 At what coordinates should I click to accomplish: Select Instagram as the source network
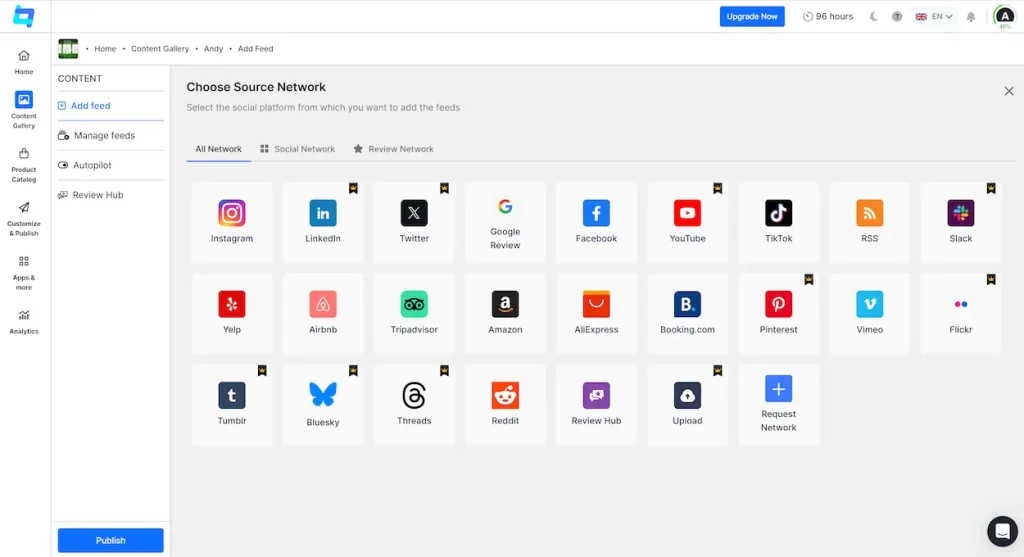point(232,222)
